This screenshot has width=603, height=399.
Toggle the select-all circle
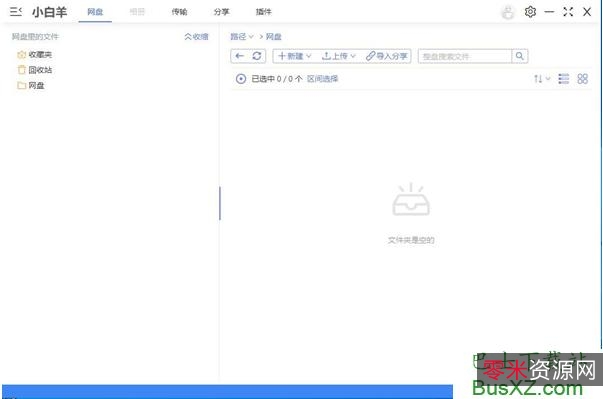click(x=241, y=79)
